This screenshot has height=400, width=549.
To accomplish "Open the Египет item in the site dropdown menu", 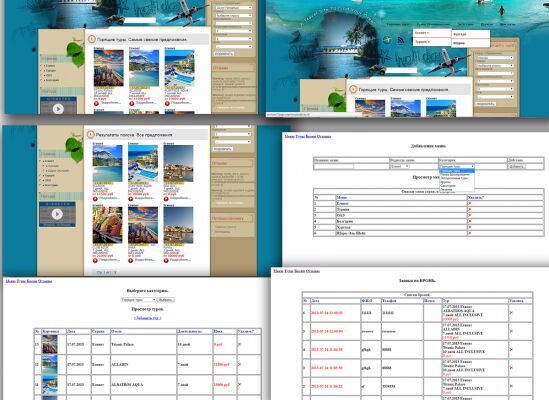I will [432, 33].
